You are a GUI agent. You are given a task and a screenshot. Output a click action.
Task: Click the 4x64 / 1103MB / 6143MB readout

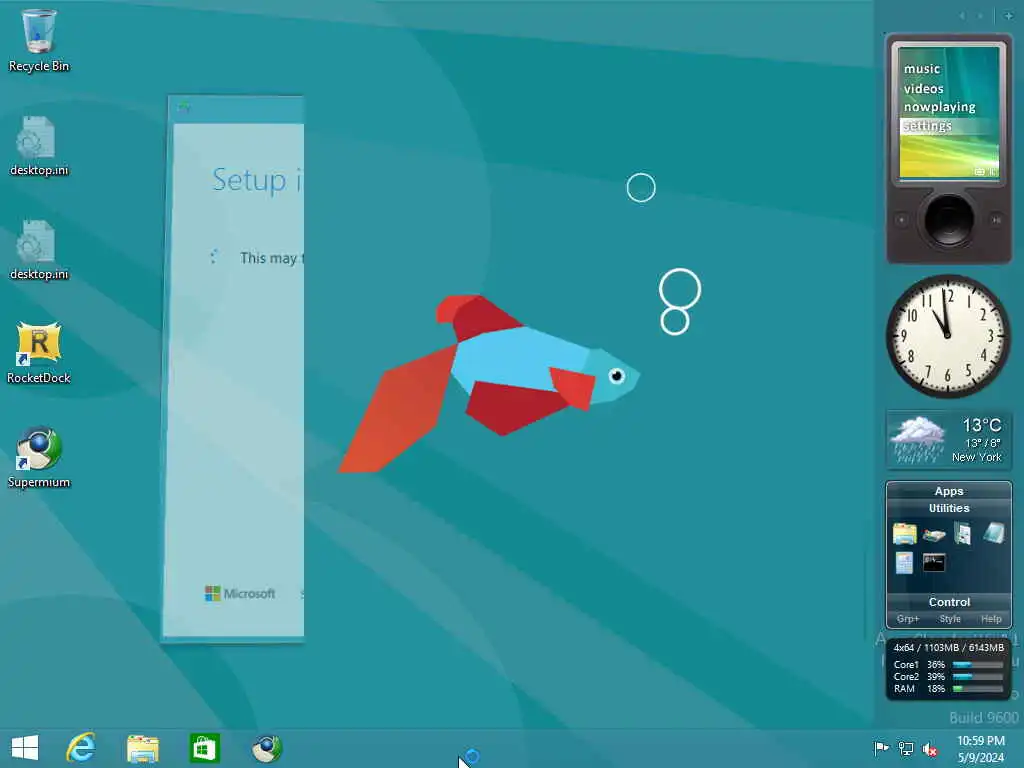click(x=948, y=648)
